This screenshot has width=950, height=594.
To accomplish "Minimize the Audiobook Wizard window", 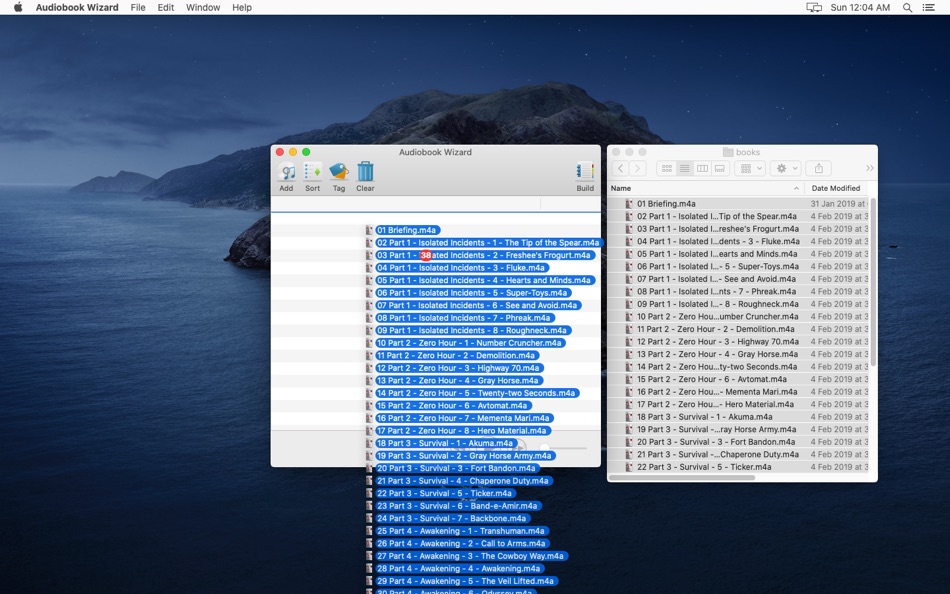I will [293, 152].
